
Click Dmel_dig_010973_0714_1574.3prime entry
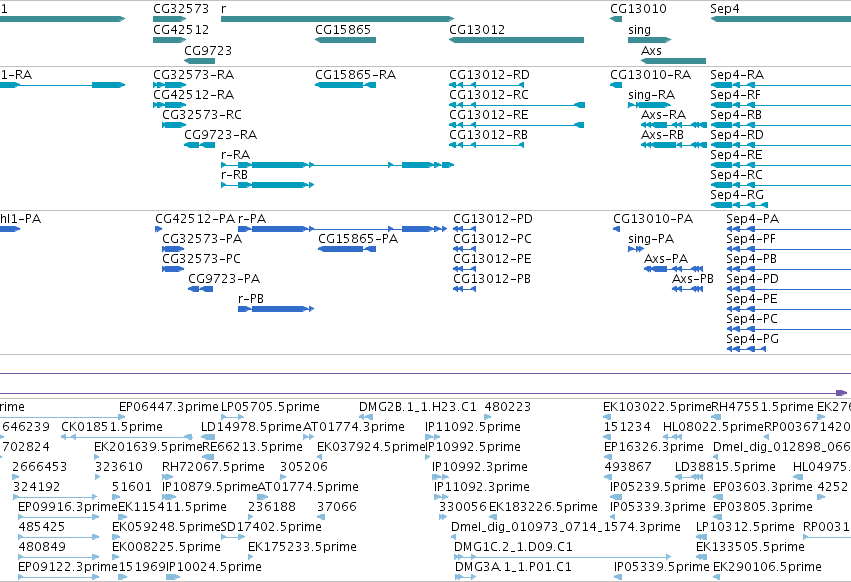[x=566, y=527]
